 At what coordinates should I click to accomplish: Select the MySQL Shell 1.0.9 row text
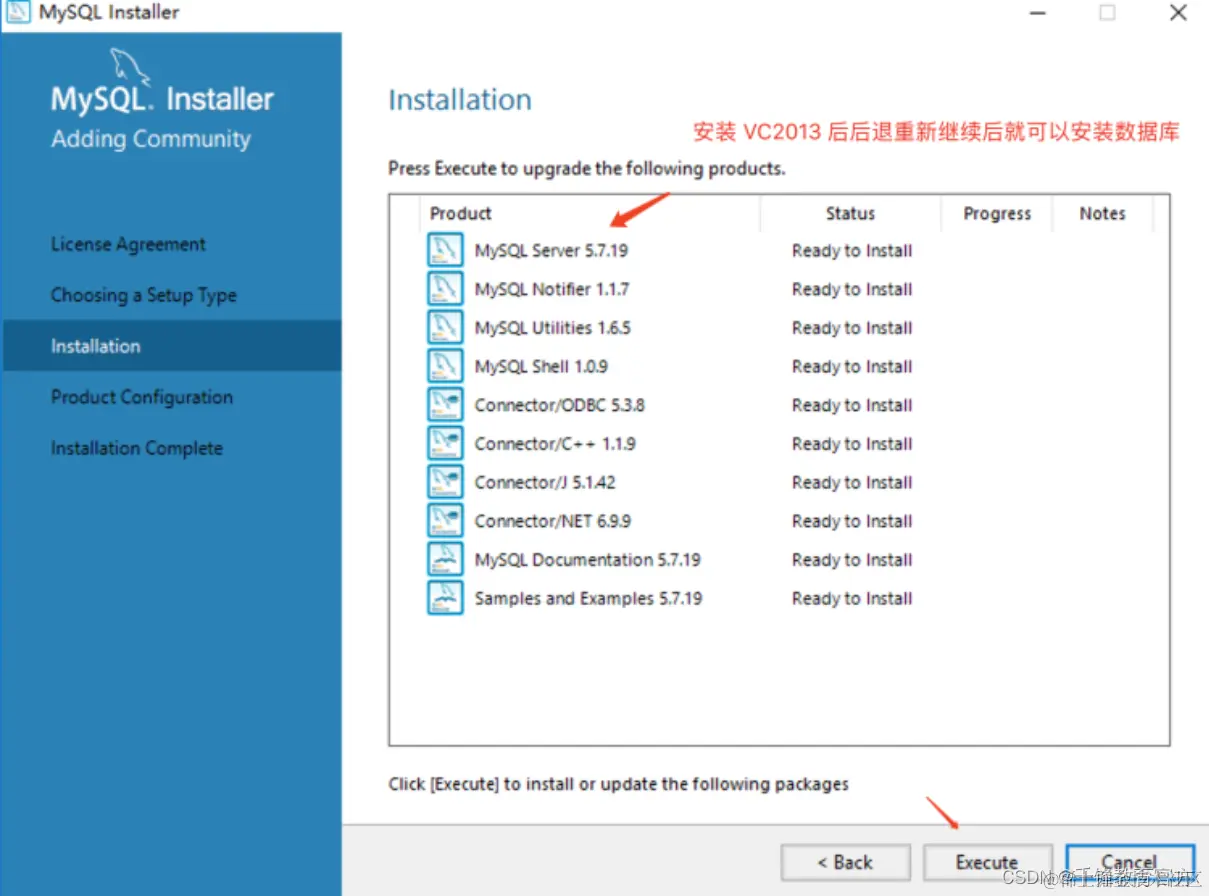pos(541,366)
